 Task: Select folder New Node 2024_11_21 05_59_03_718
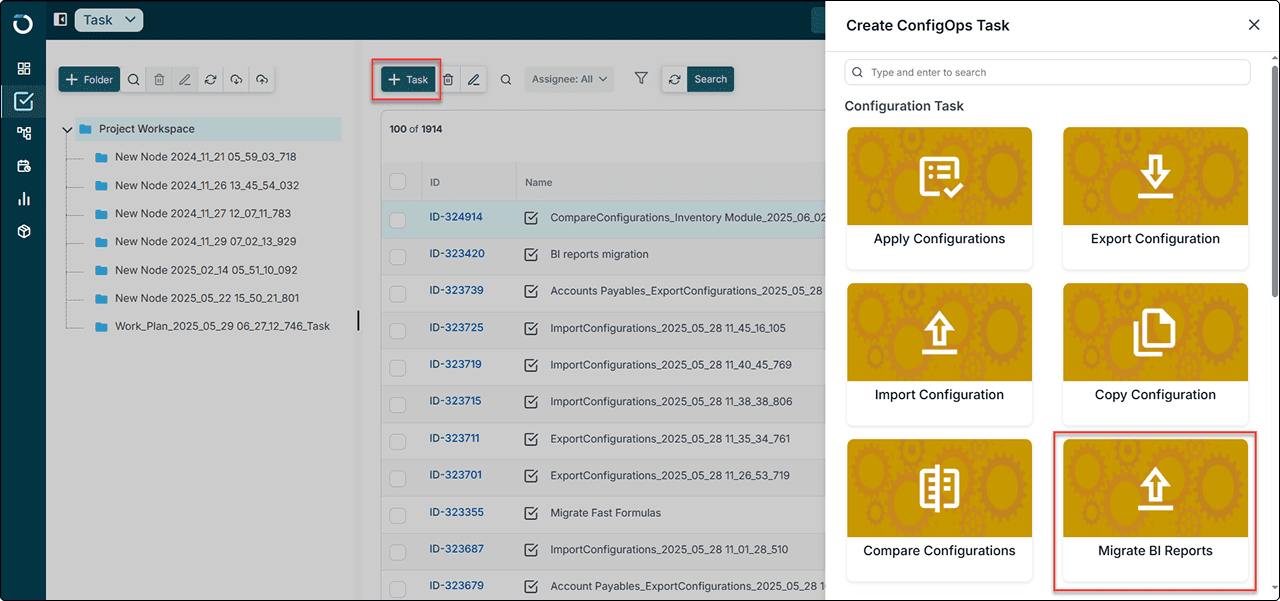pos(205,157)
